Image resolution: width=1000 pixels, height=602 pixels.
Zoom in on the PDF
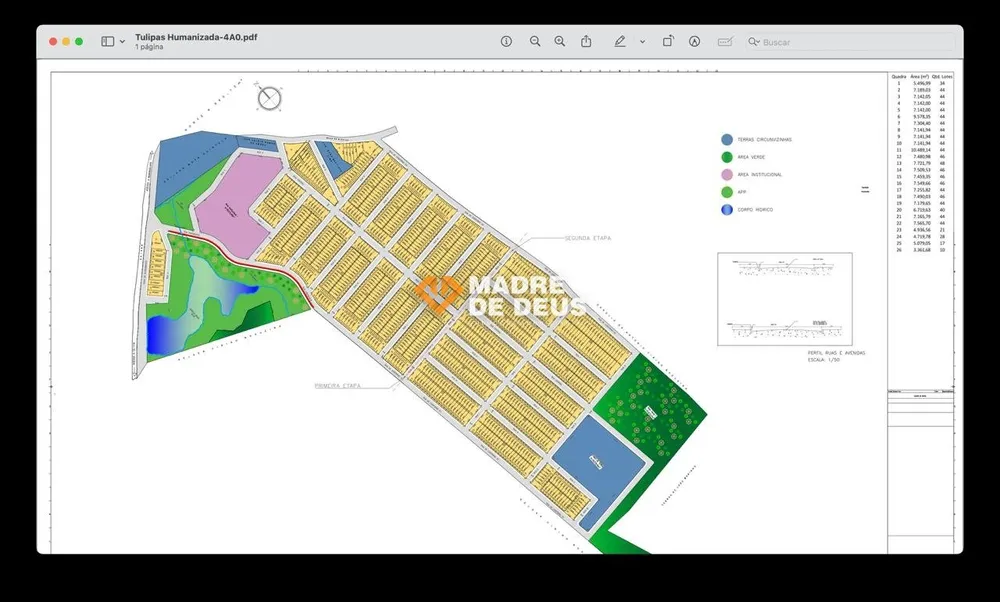560,41
